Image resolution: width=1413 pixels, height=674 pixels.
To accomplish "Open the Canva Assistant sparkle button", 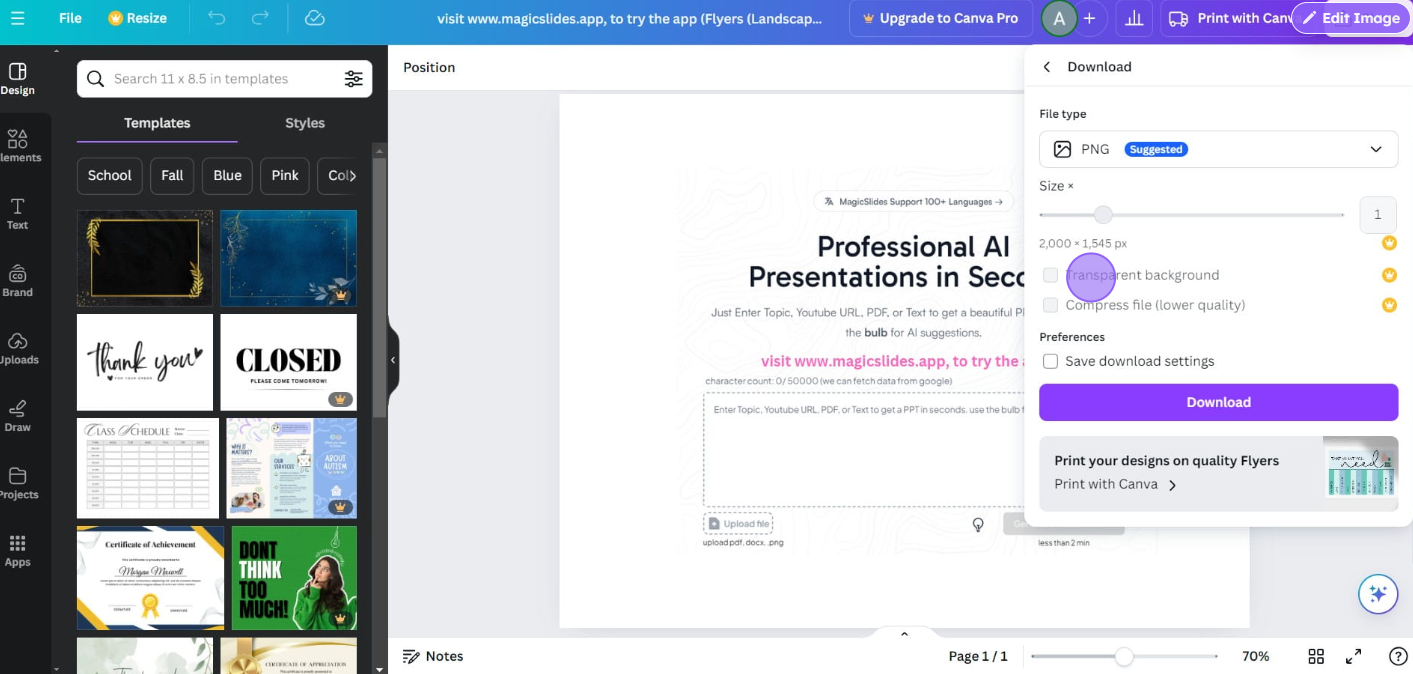I will (x=1378, y=594).
